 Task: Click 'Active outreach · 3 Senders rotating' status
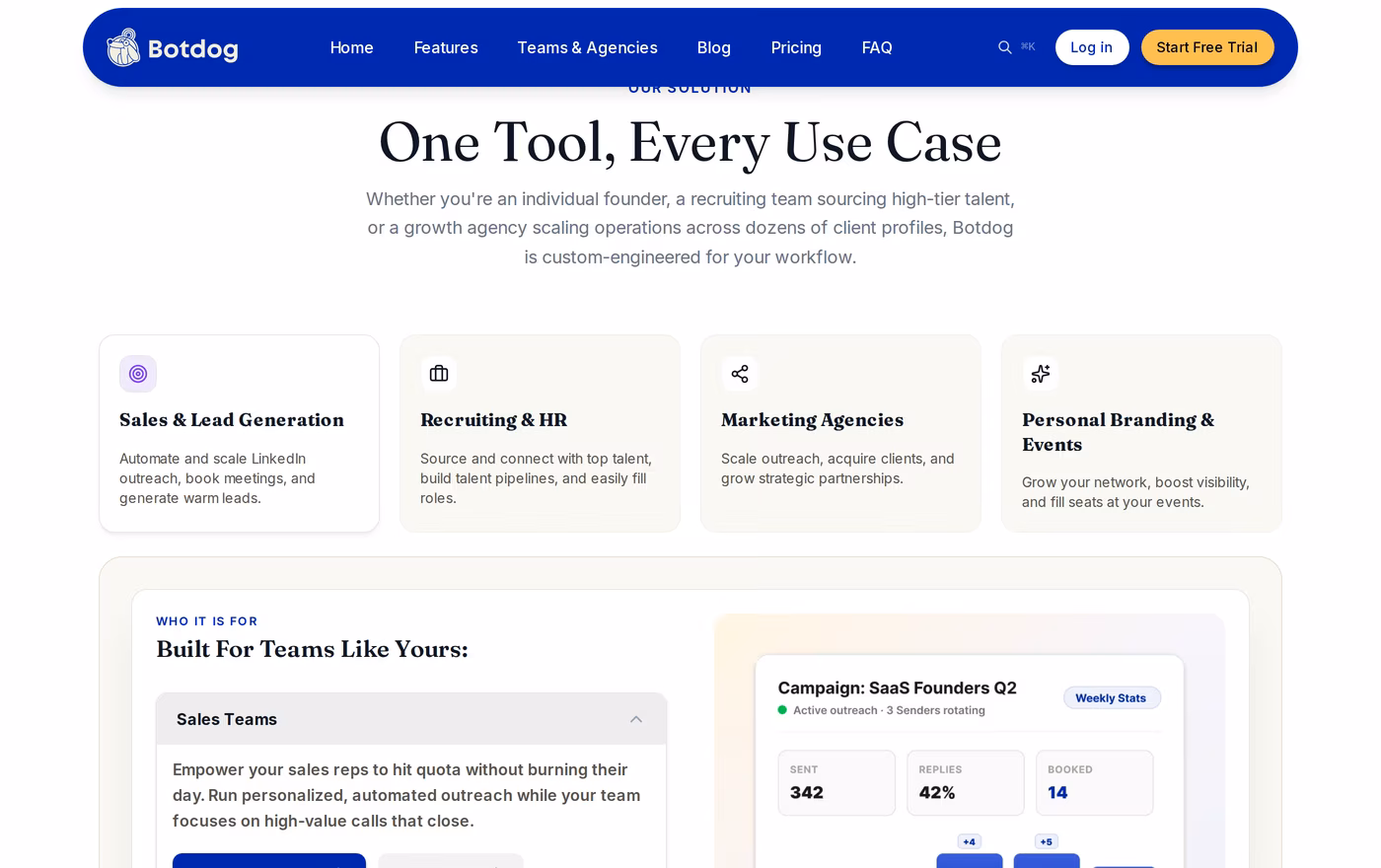(889, 710)
